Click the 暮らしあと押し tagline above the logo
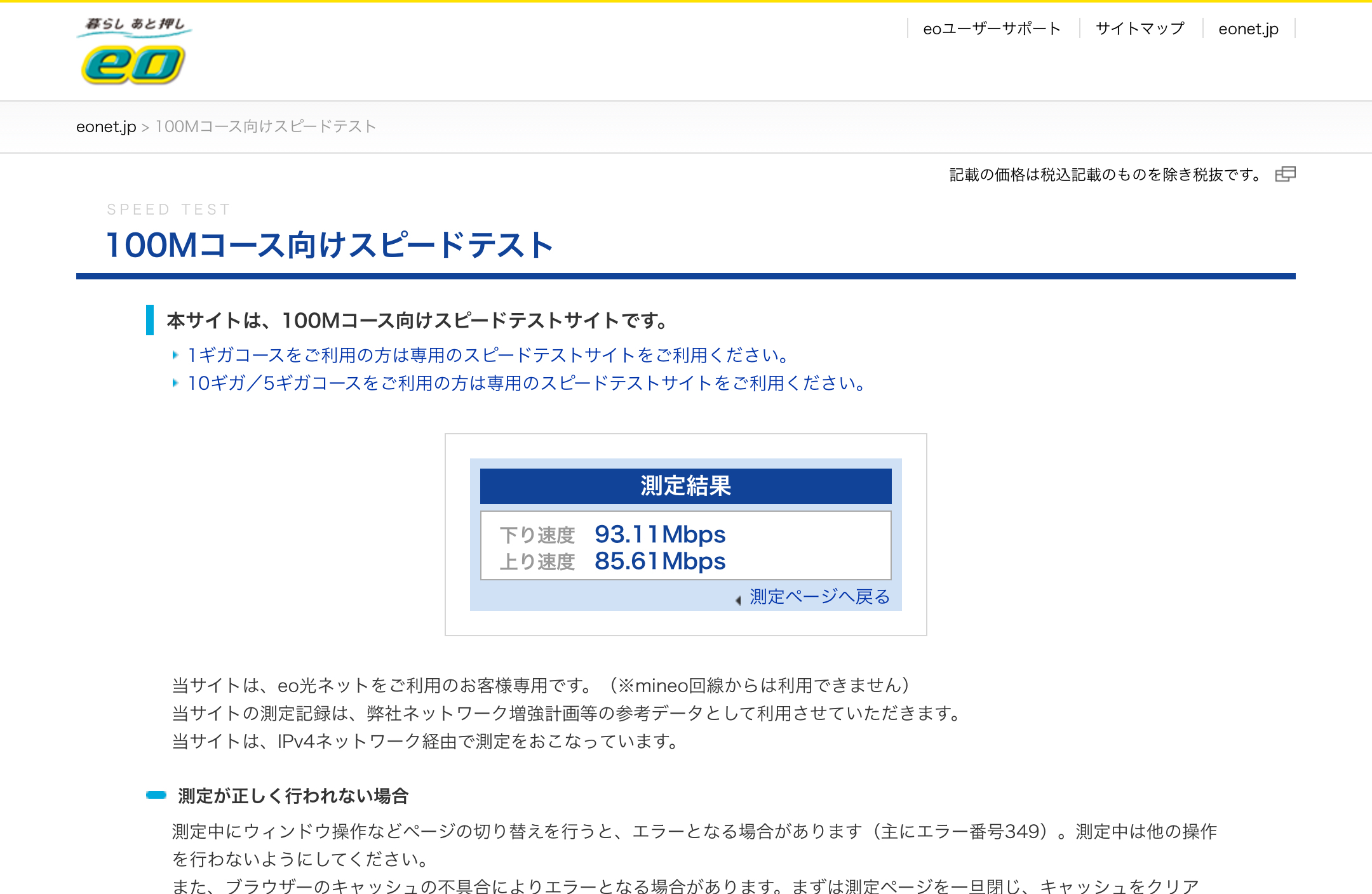 pos(135,25)
